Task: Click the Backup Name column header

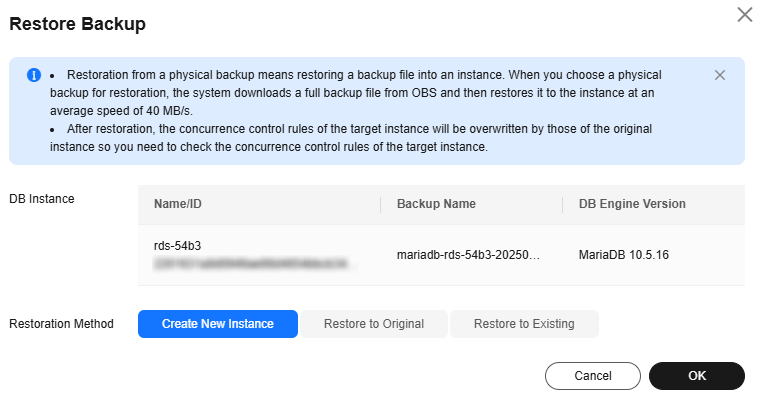Action: coord(436,204)
